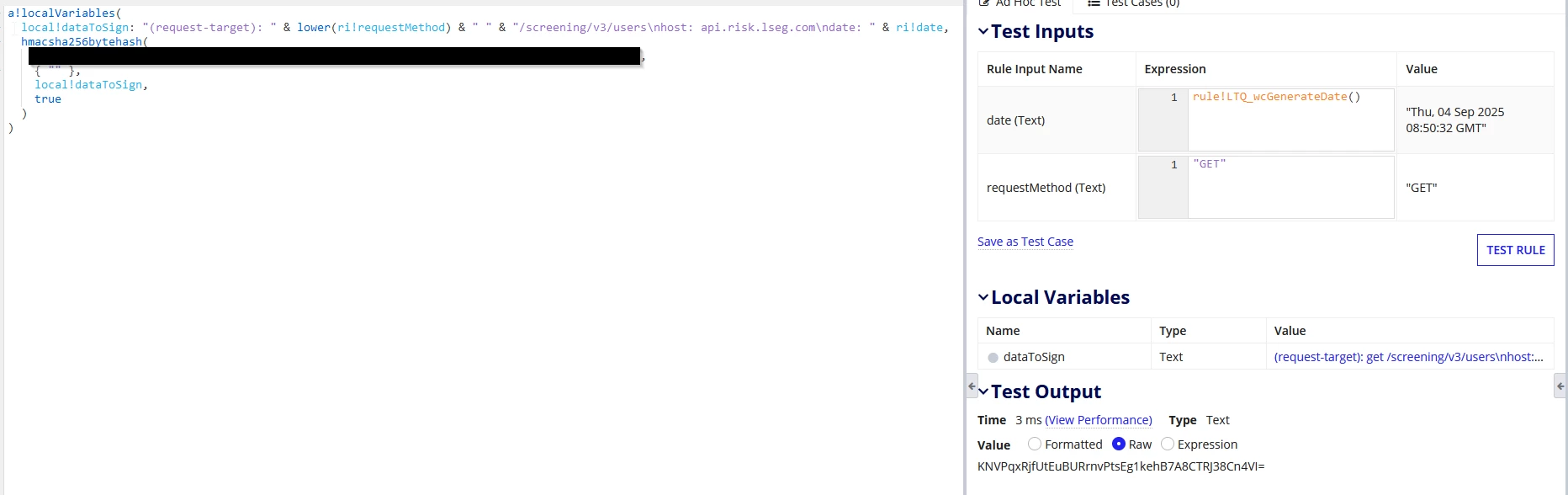
Task: Click the a!localVariables( line in the editor
Action: (65, 13)
